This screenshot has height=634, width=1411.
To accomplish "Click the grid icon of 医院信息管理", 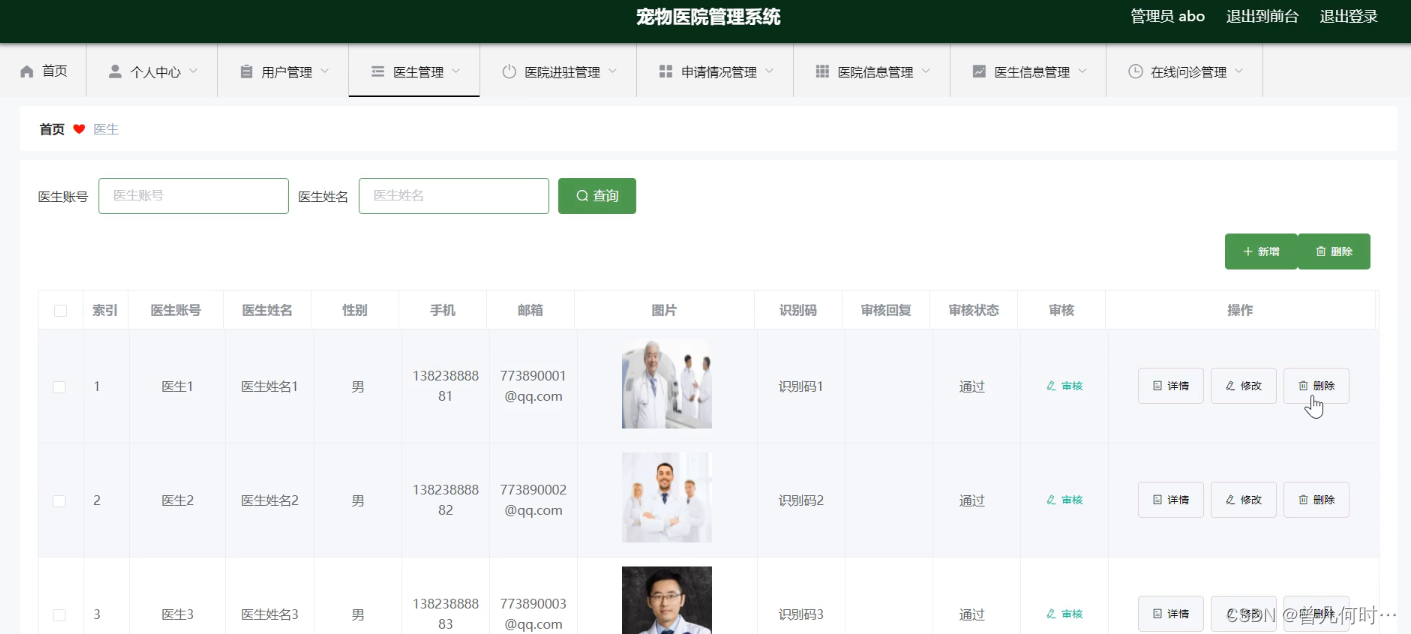I will 822,72.
